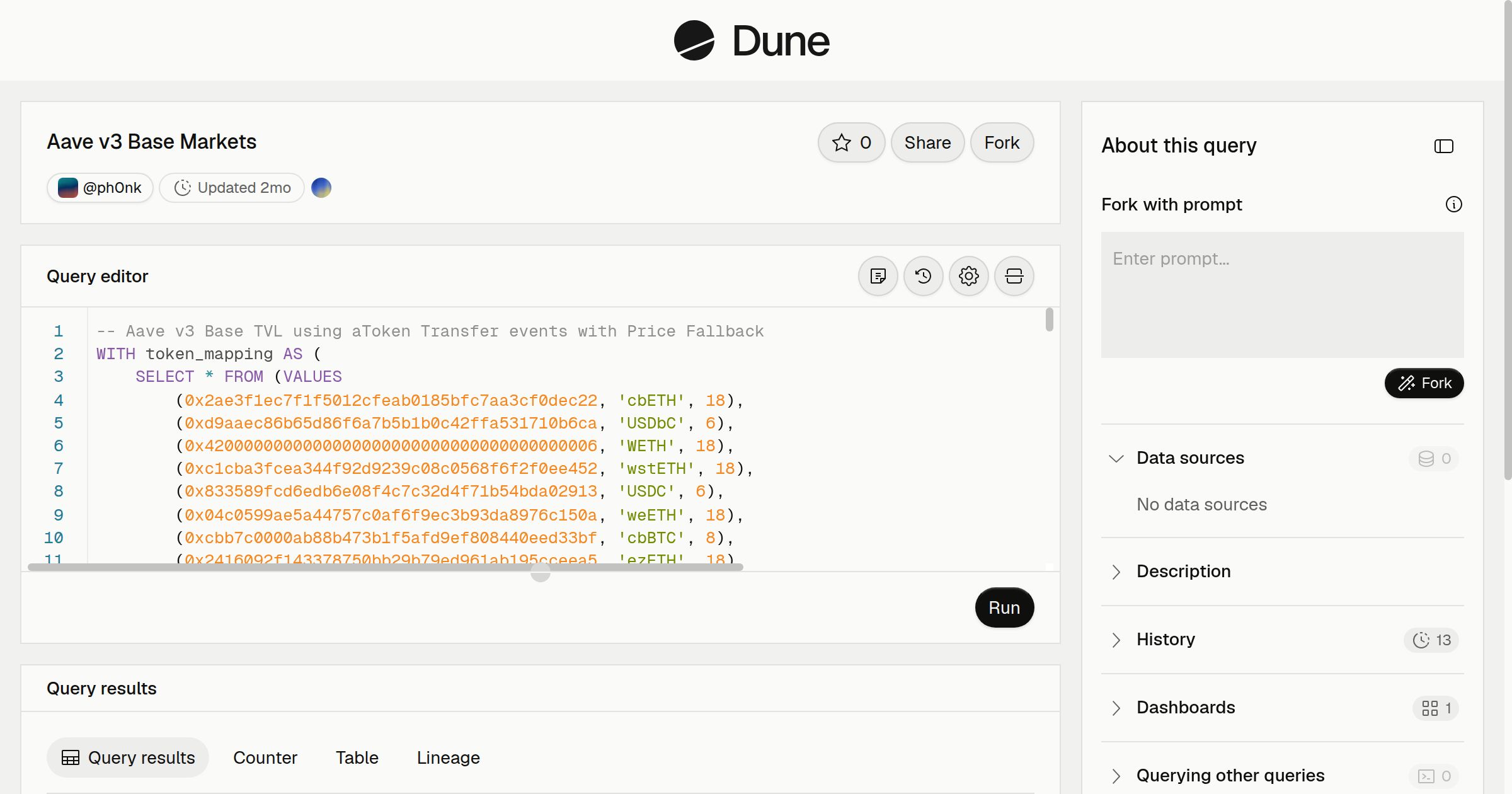Click the Fork button in query header
Image resolution: width=1512 pixels, height=794 pixels.
coord(1002,142)
